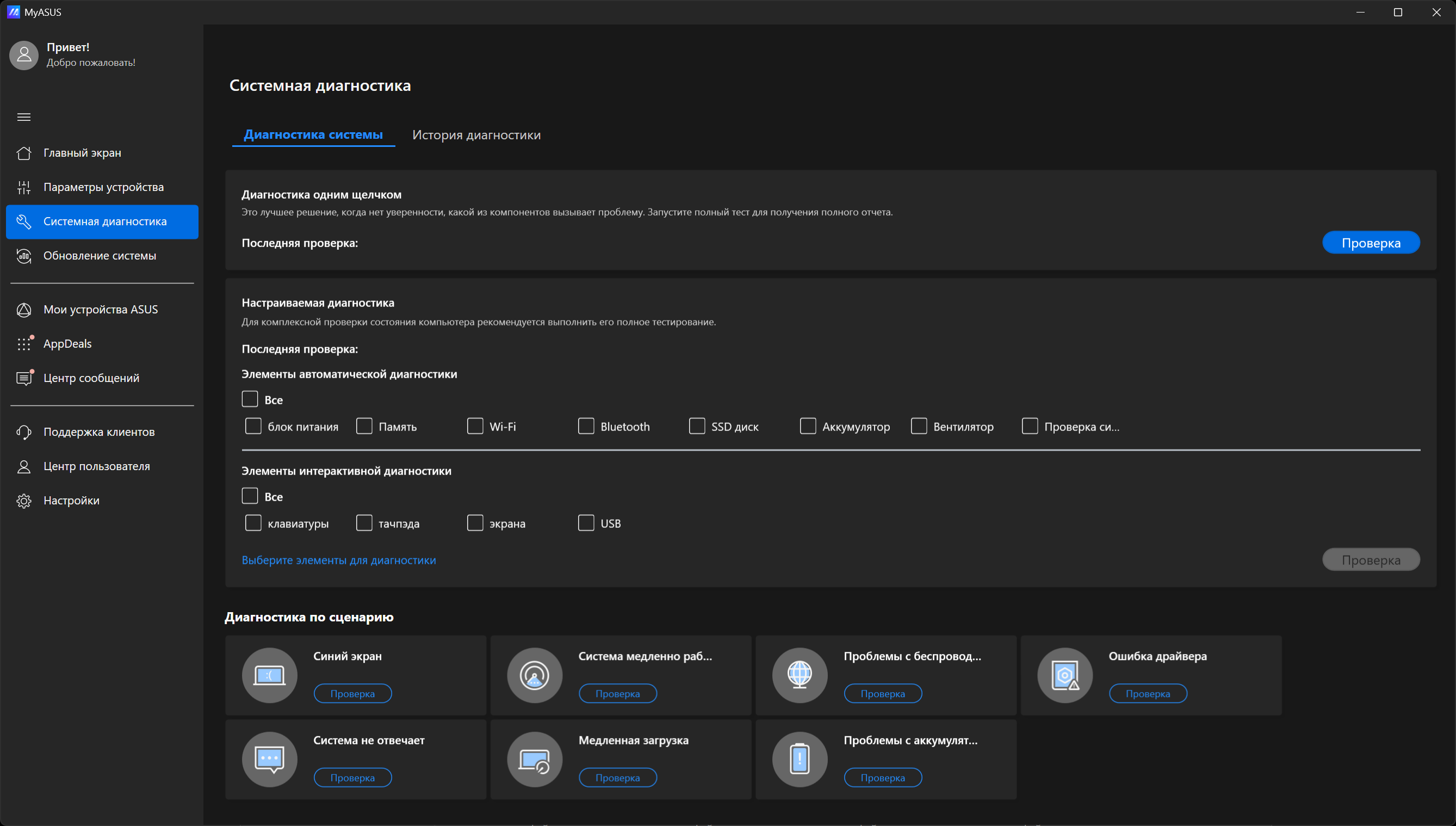This screenshot has width=1456, height=826.
Task: Click Проверка button under custom diagnostics
Action: (x=1371, y=560)
